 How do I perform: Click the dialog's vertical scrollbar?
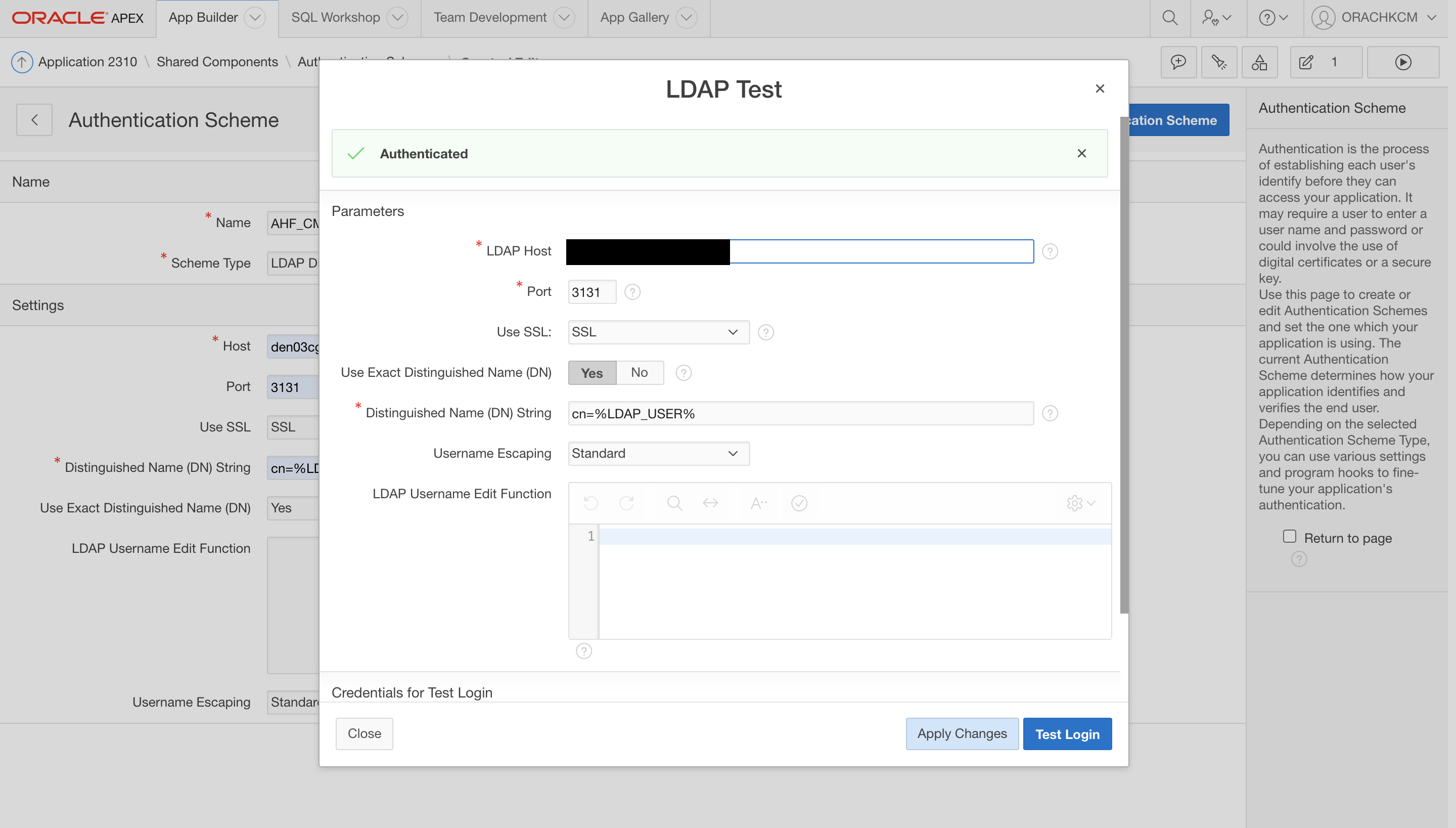pyautogui.click(x=1123, y=364)
